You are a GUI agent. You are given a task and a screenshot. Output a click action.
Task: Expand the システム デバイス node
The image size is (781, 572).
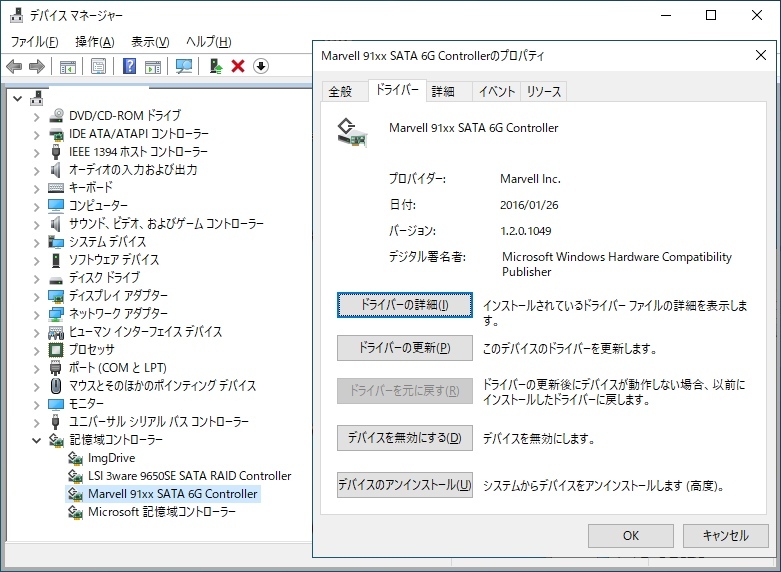[x=36, y=243]
